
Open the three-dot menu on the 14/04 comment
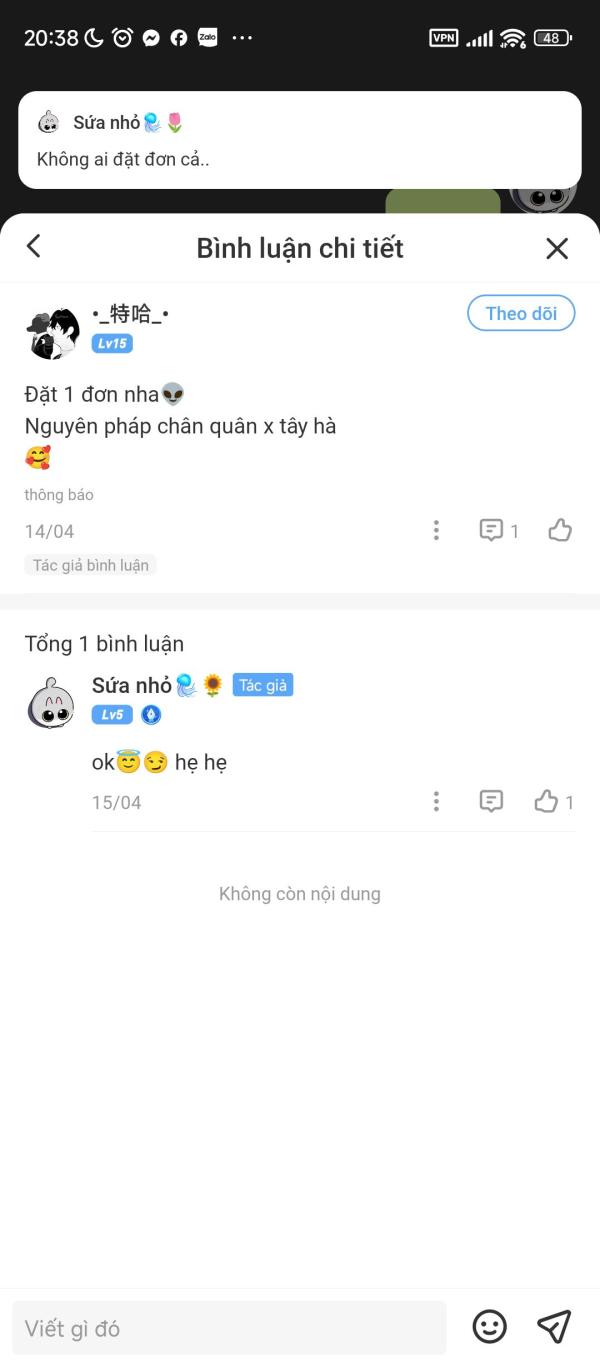pyautogui.click(x=436, y=530)
